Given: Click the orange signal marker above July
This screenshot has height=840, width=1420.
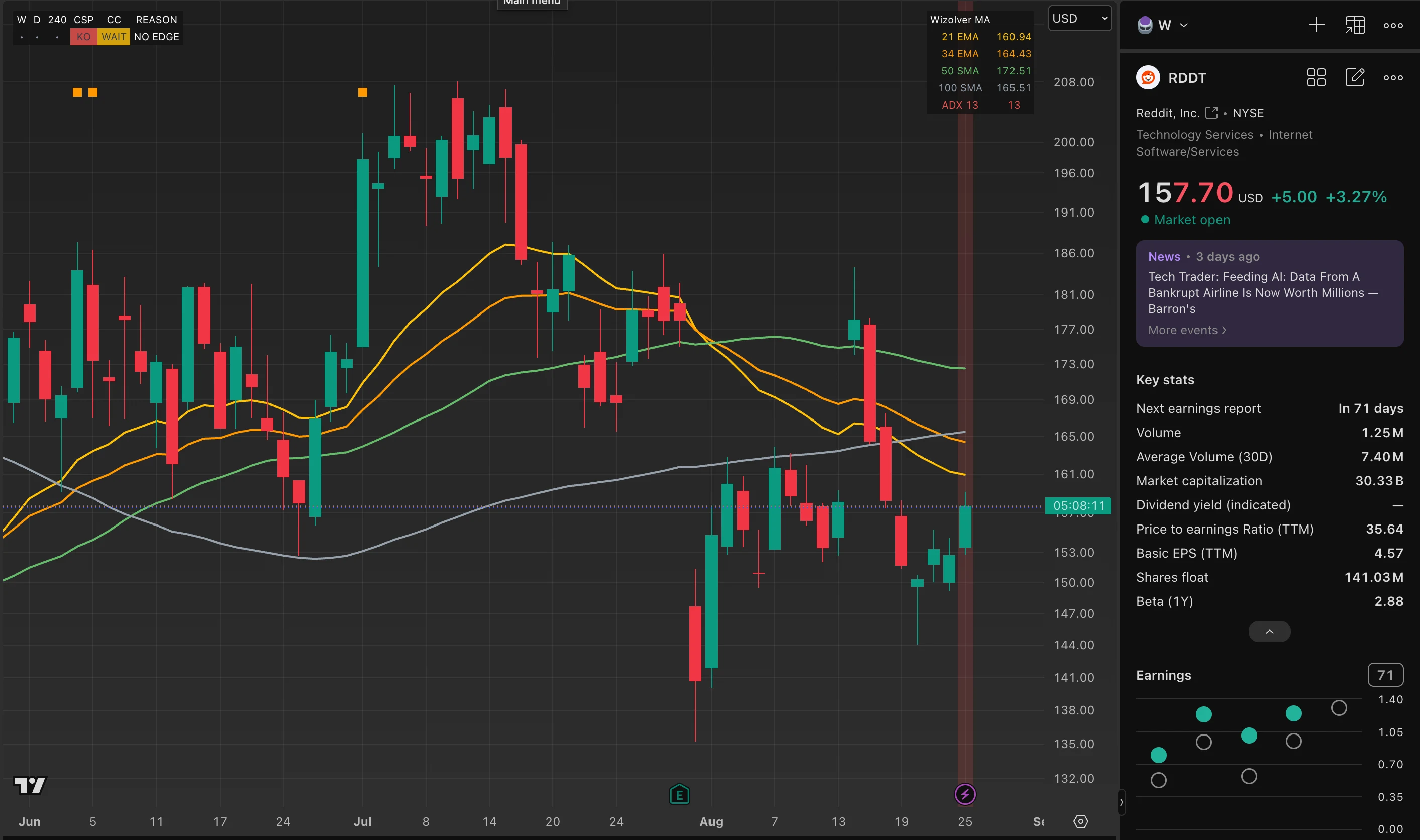Looking at the screenshot, I should (363, 92).
